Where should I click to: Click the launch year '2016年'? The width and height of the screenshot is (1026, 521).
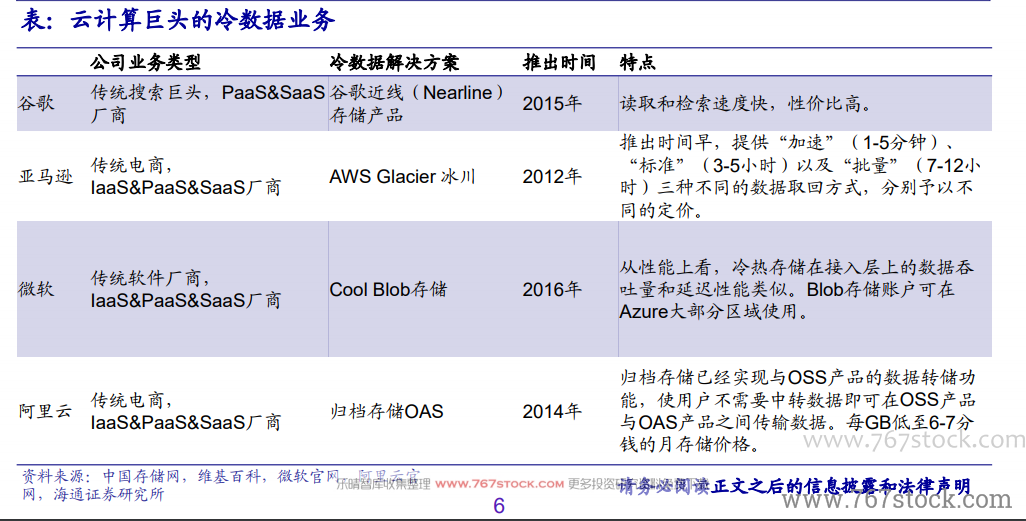tap(552, 289)
